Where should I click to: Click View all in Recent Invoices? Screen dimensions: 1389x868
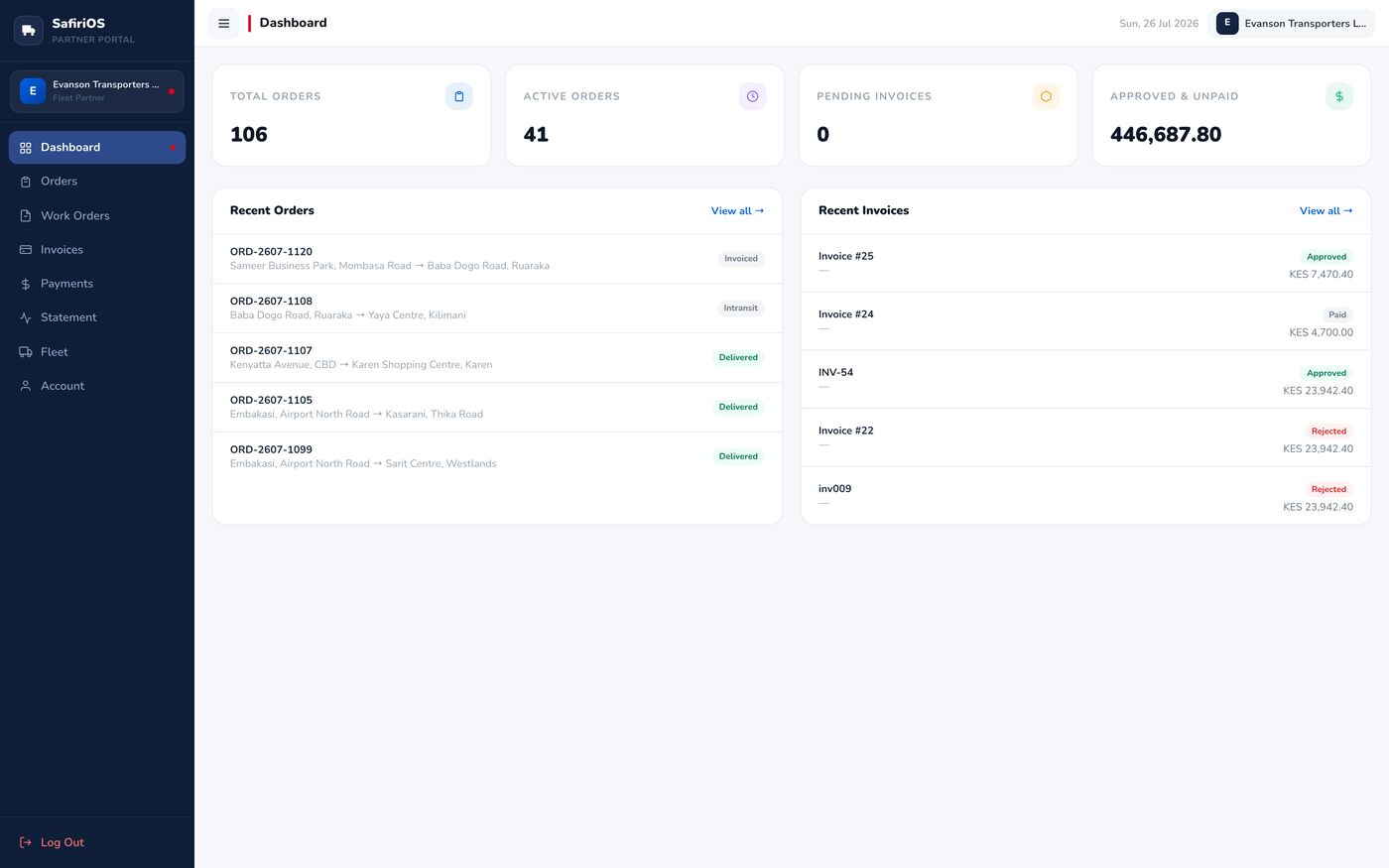[1326, 211]
